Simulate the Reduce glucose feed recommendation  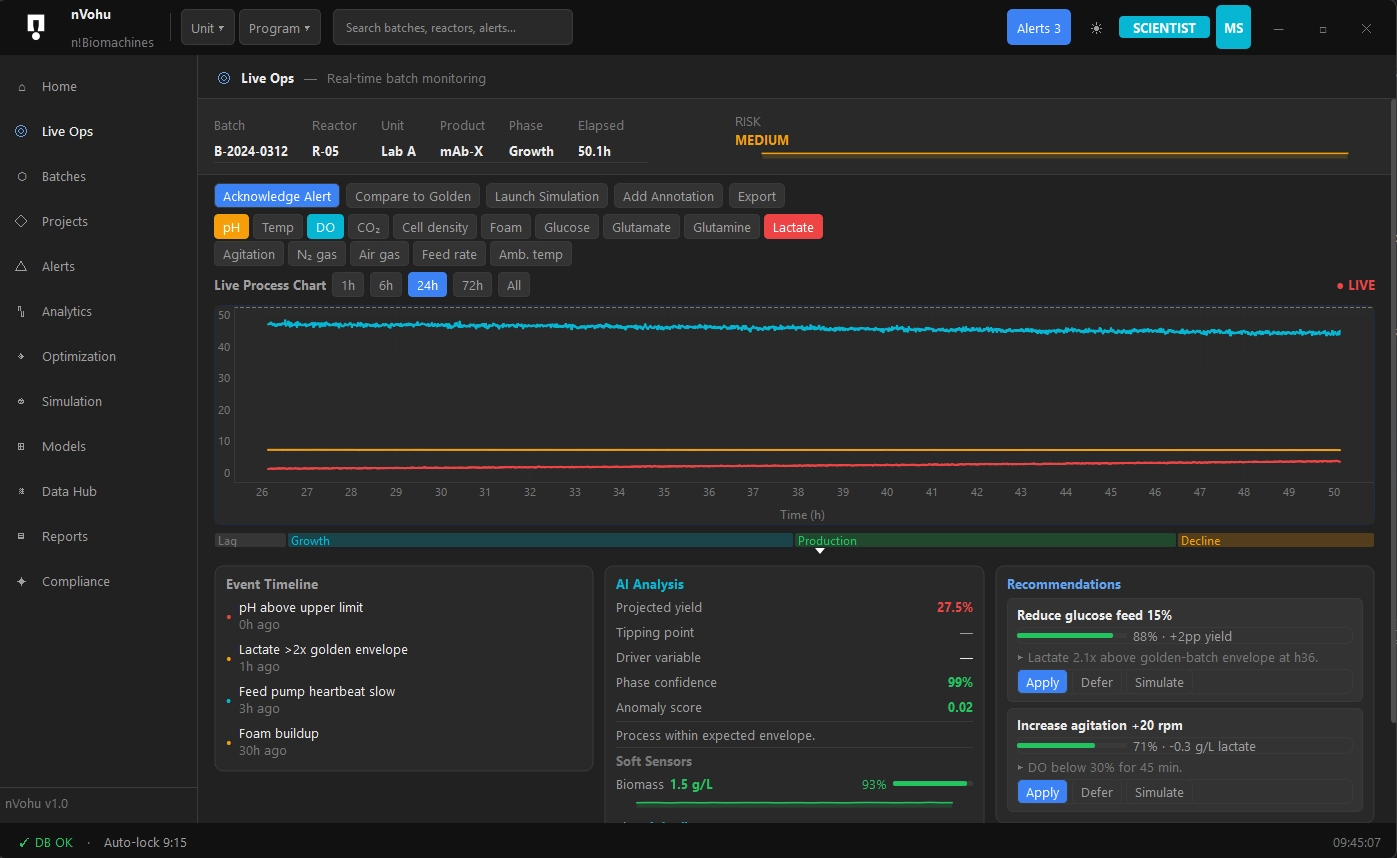pos(1159,682)
